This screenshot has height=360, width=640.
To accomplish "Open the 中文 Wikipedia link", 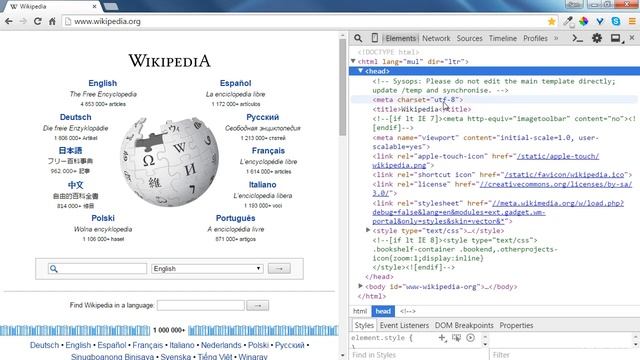I will tap(76, 184).
